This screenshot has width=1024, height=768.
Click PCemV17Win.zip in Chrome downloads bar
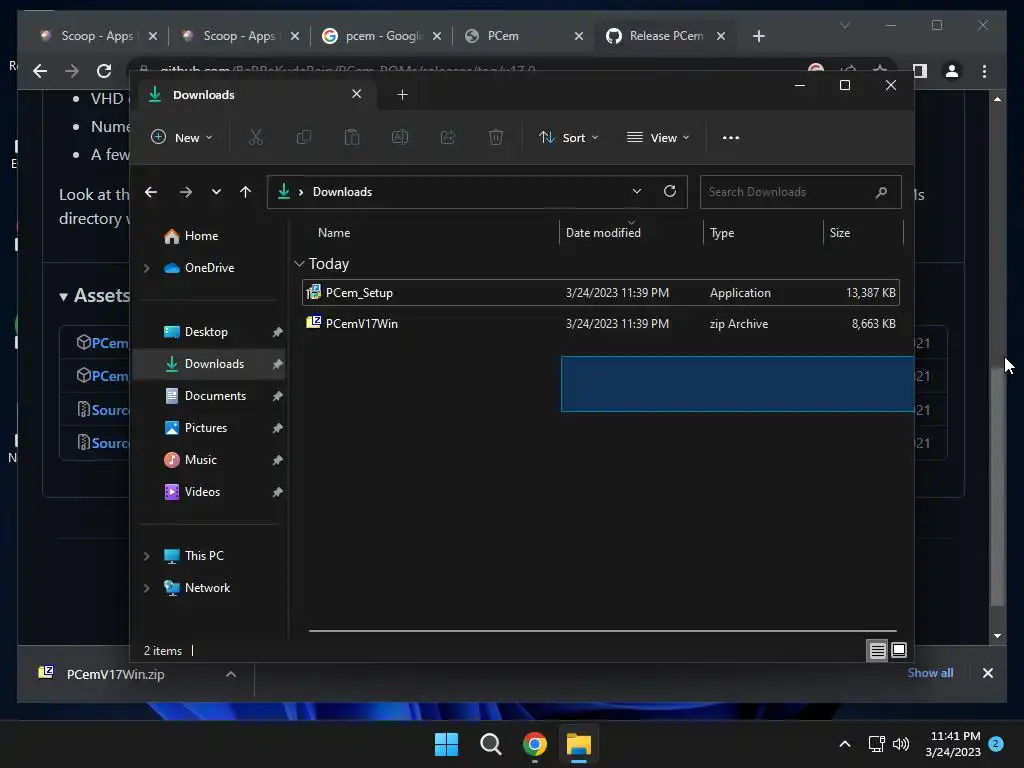(115, 674)
